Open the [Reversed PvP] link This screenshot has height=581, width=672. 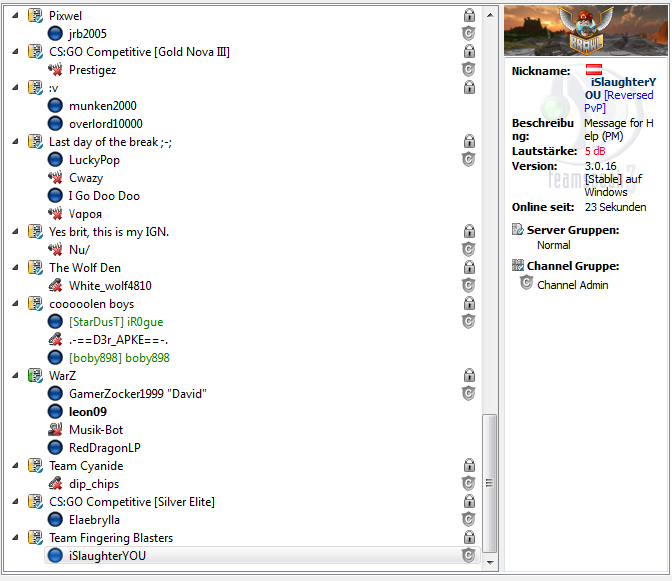[619, 102]
